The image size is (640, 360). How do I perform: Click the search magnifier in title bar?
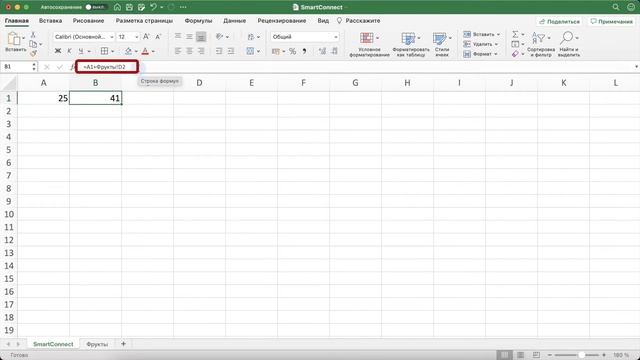coord(616,7)
